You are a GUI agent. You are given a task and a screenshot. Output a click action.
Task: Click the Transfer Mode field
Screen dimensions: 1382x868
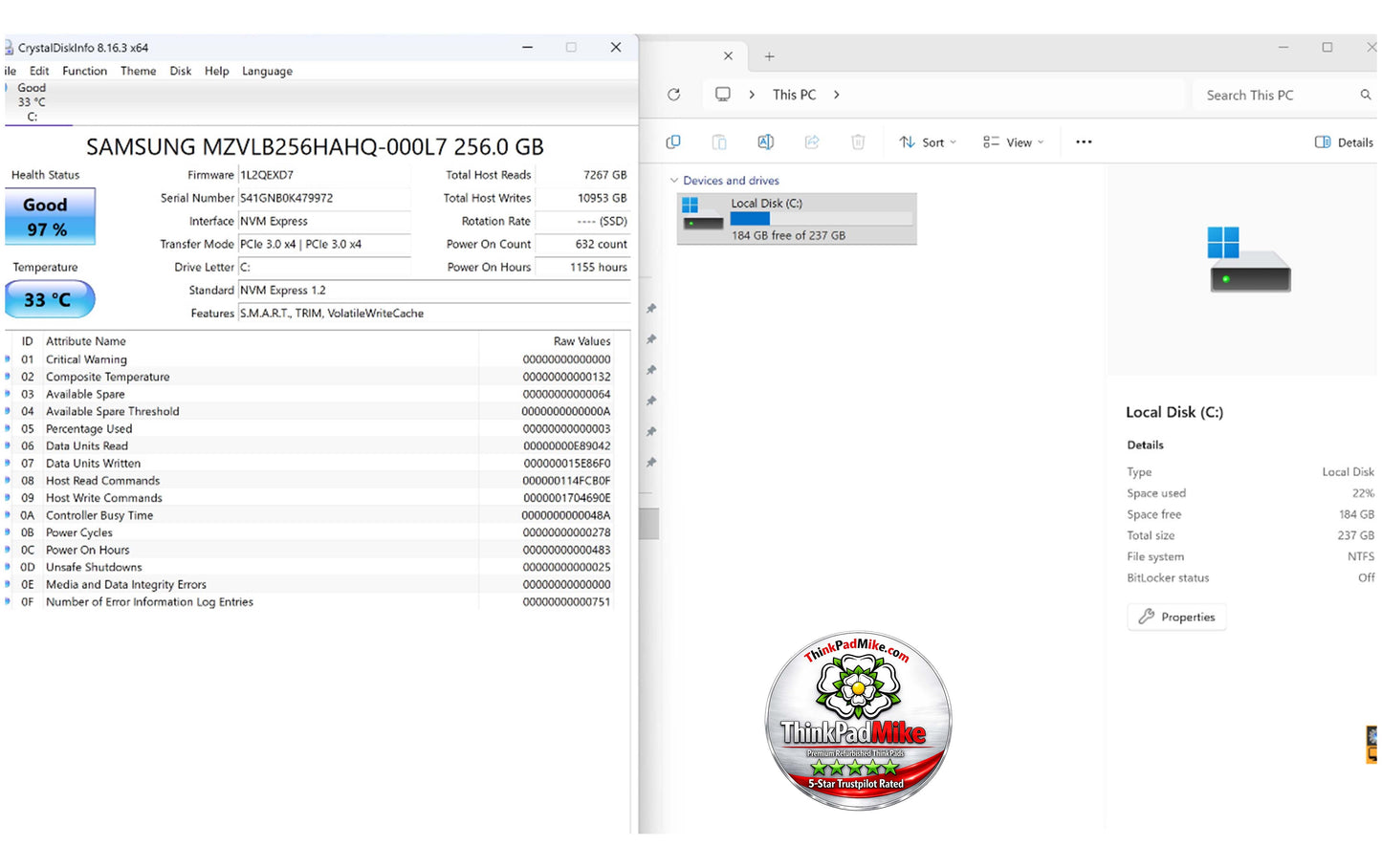pyautogui.click(x=324, y=244)
